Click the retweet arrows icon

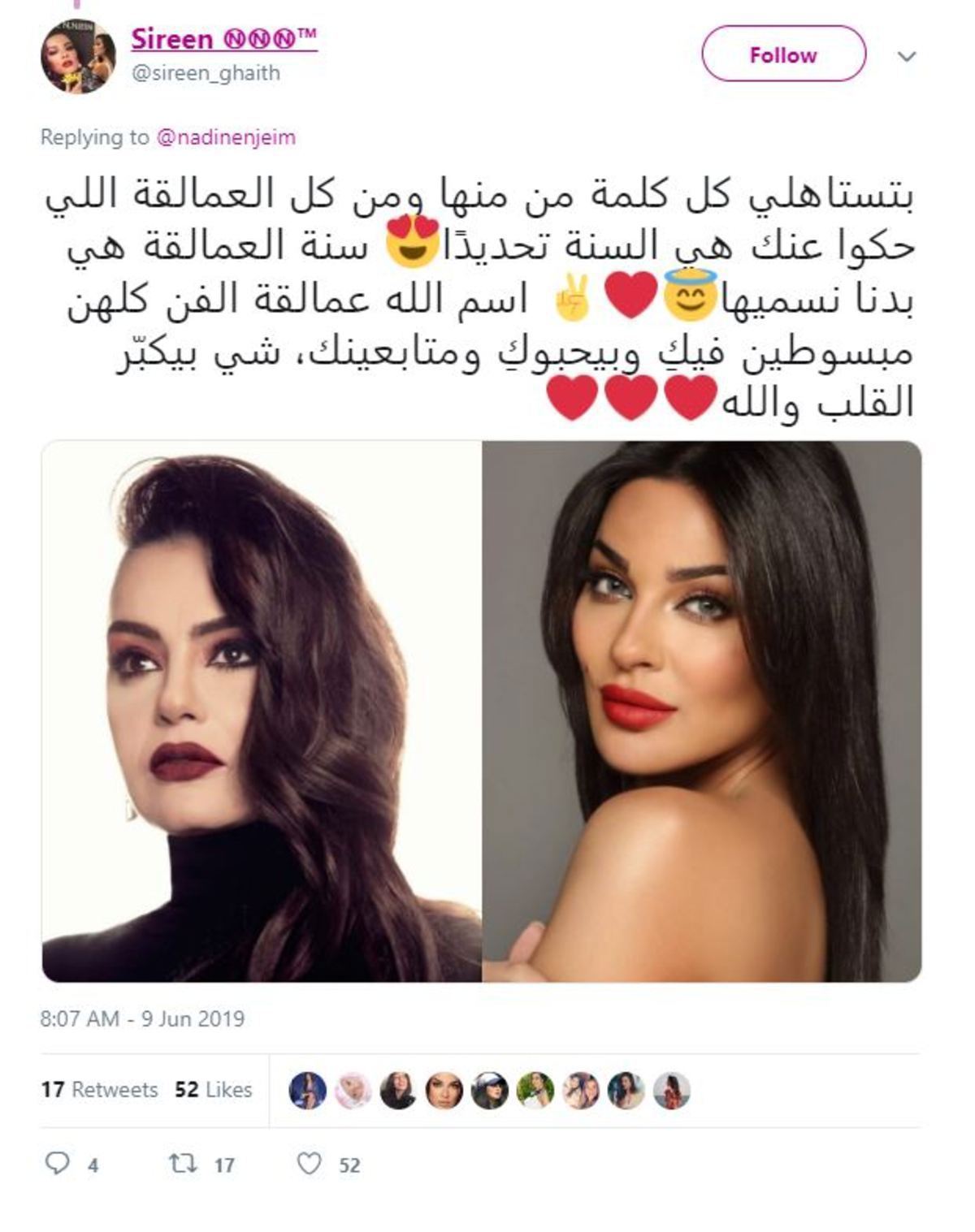[183, 1164]
